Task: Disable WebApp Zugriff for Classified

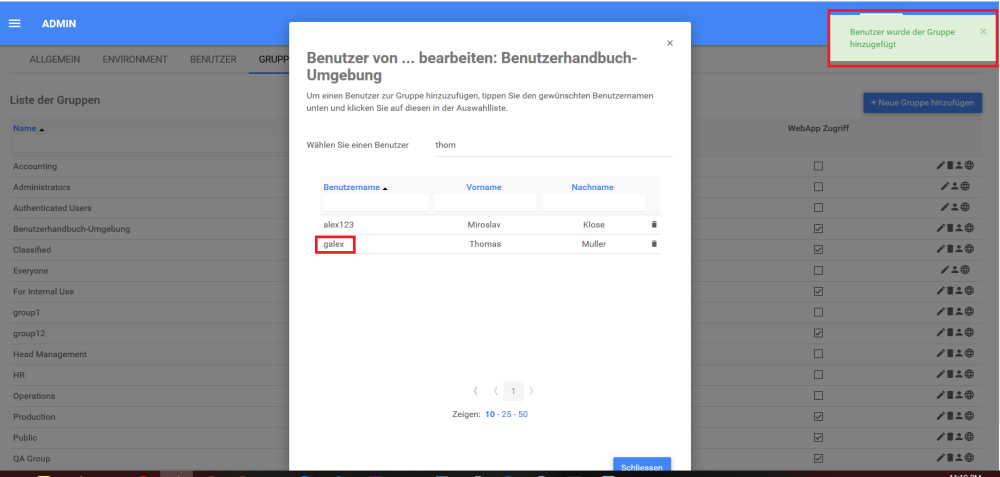Action: (818, 249)
